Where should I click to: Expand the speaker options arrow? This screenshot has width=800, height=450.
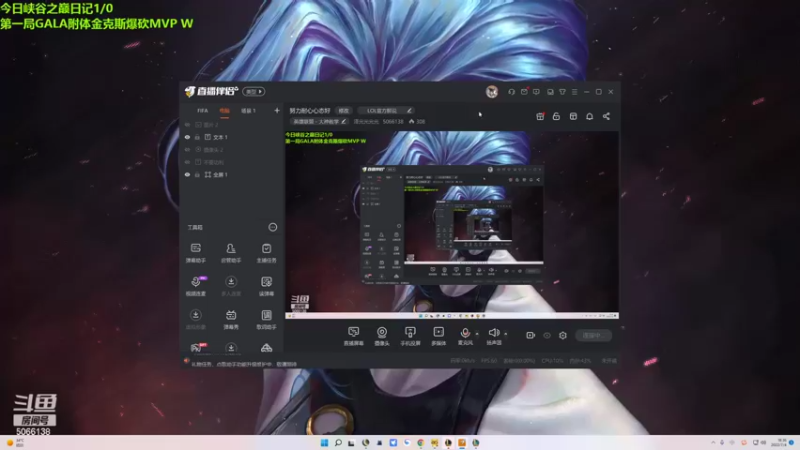[x=506, y=334]
